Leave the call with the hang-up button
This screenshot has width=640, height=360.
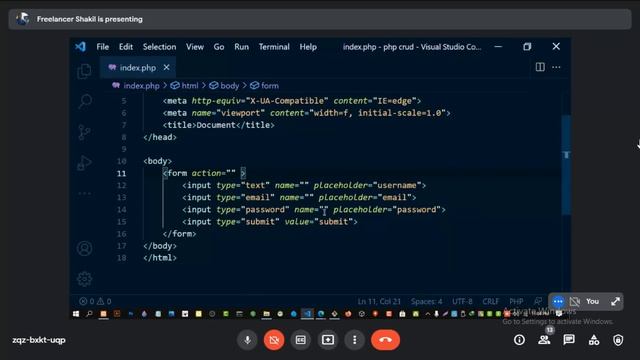coord(385,340)
